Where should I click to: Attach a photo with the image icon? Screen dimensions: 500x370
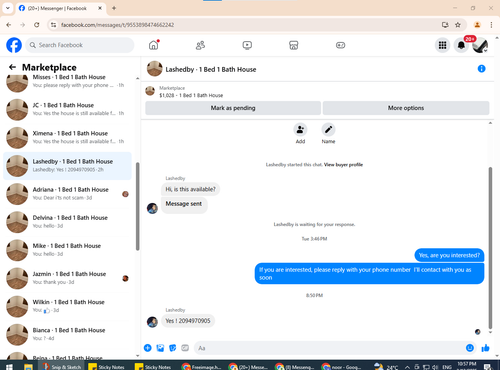click(160, 348)
